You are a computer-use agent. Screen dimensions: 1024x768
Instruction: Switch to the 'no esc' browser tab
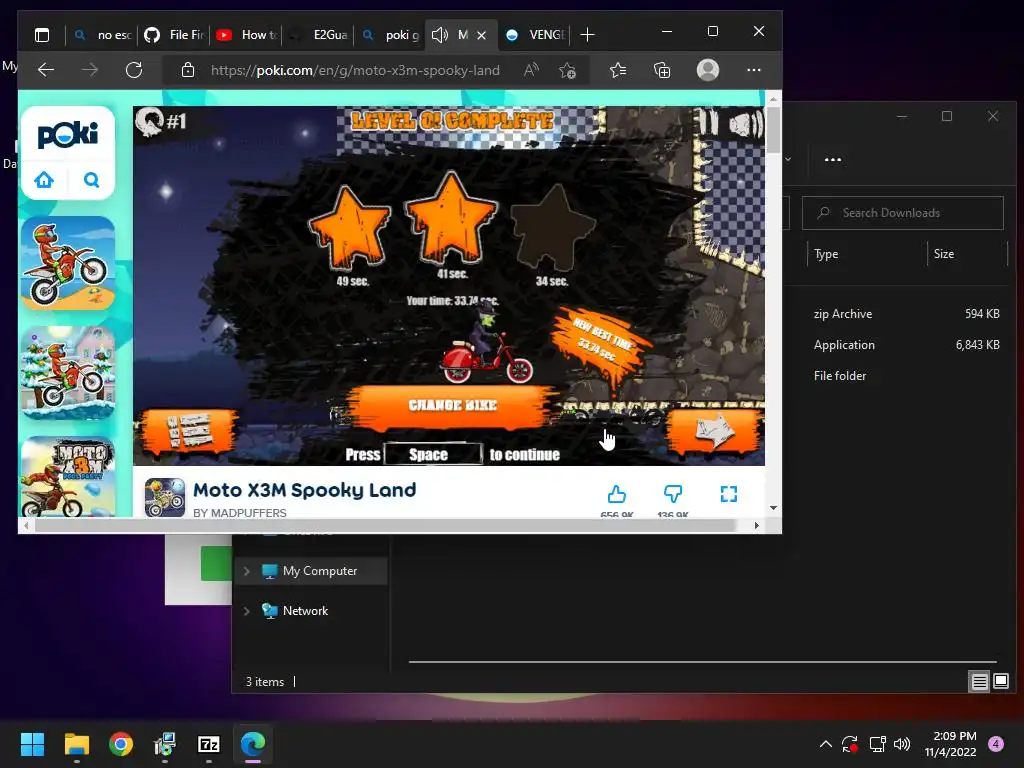point(103,35)
